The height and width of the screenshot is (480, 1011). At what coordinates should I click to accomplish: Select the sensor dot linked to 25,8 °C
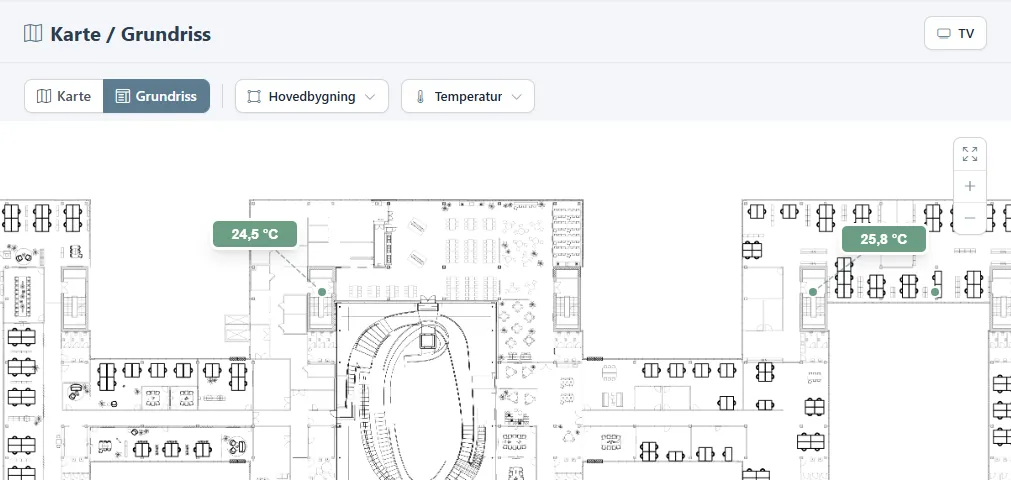click(812, 292)
